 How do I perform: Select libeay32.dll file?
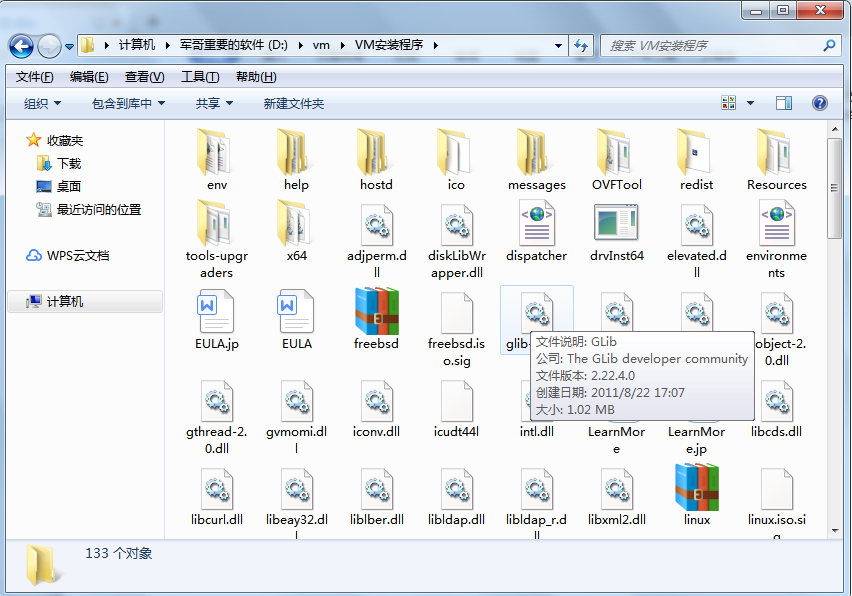point(296,503)
